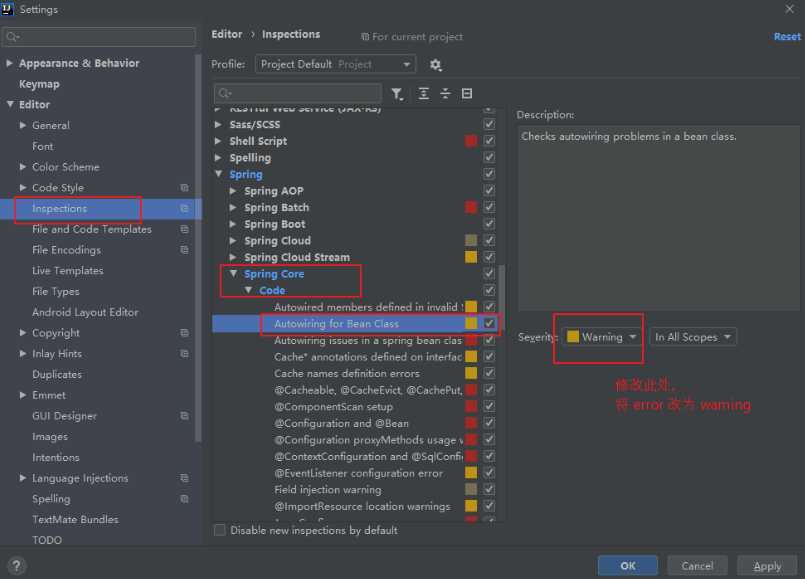Toggle the Spring Boot inspections checkbox

pyautogui.click(x=489, y=224)
